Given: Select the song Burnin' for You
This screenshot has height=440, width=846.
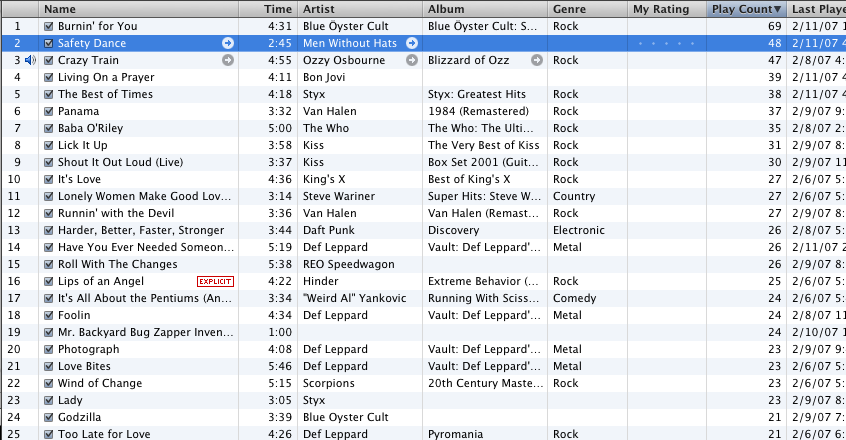Looking at the screenshot, I should pyautogui.click(x=98, y=26).
